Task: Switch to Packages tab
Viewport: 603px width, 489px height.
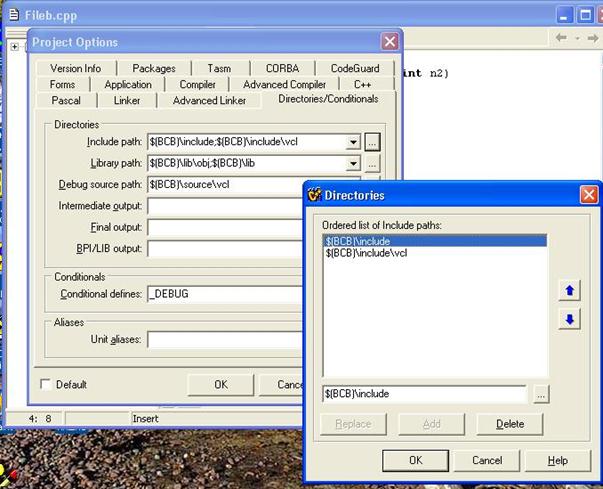Action: pyautogui.click(x=154, y=68)
